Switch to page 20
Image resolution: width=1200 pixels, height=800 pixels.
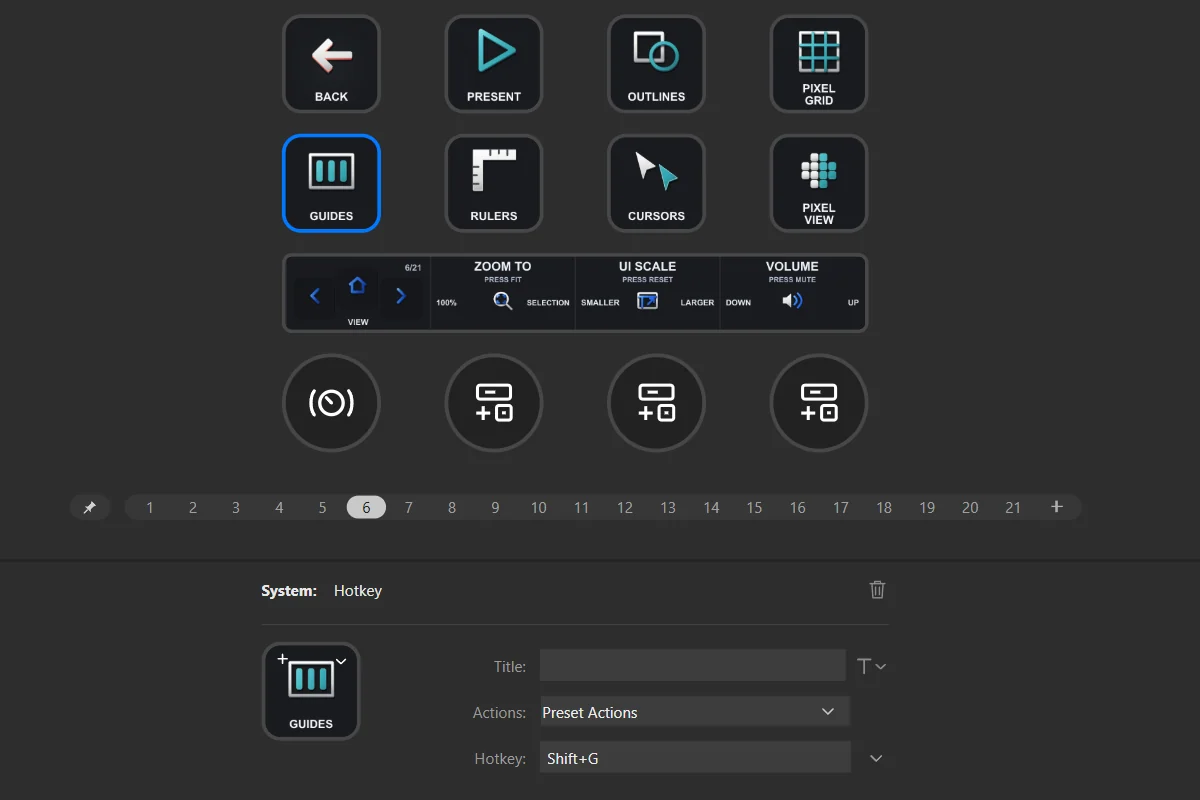[970, 508]
